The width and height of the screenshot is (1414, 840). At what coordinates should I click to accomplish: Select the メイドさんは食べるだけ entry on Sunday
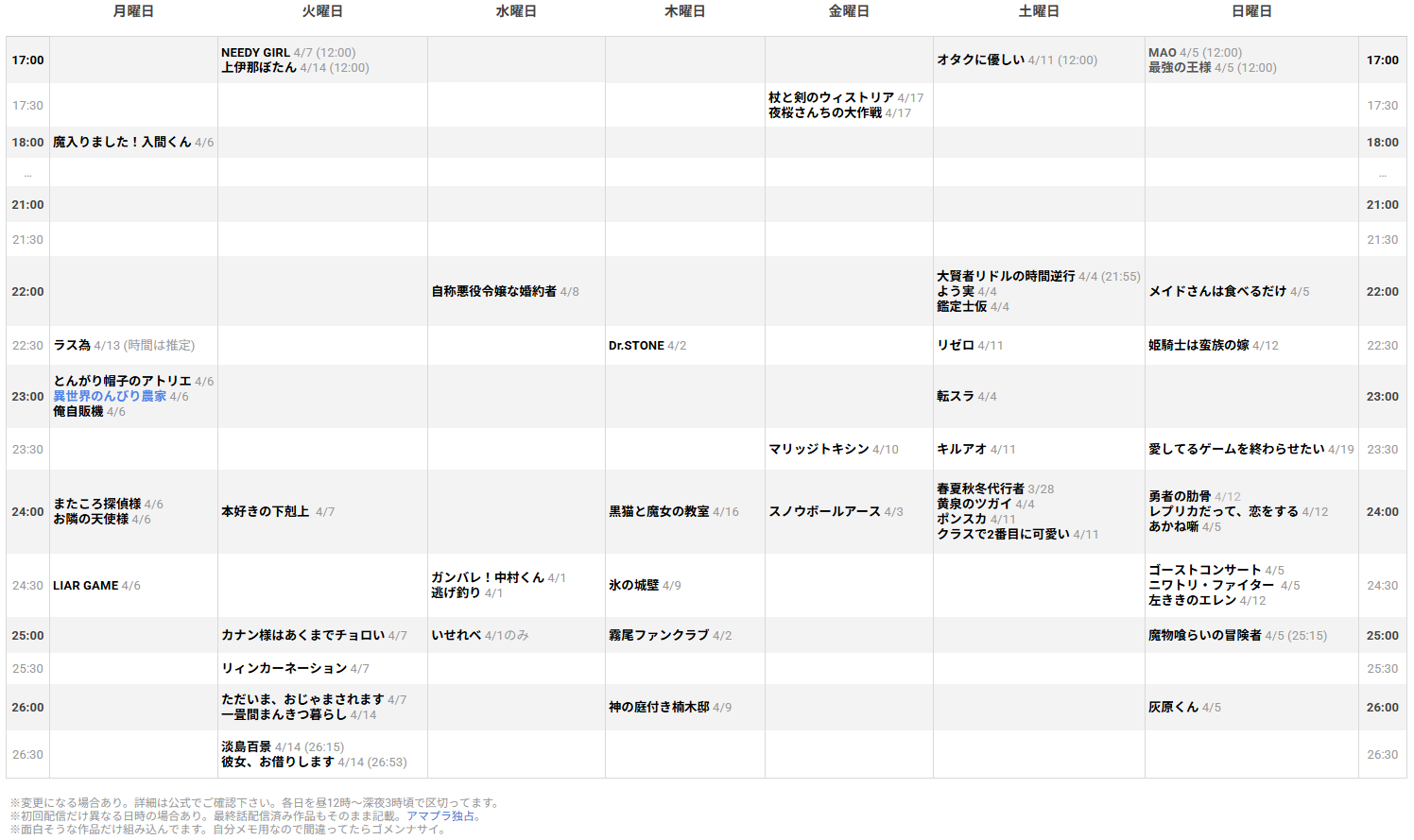coord(1217,292)
